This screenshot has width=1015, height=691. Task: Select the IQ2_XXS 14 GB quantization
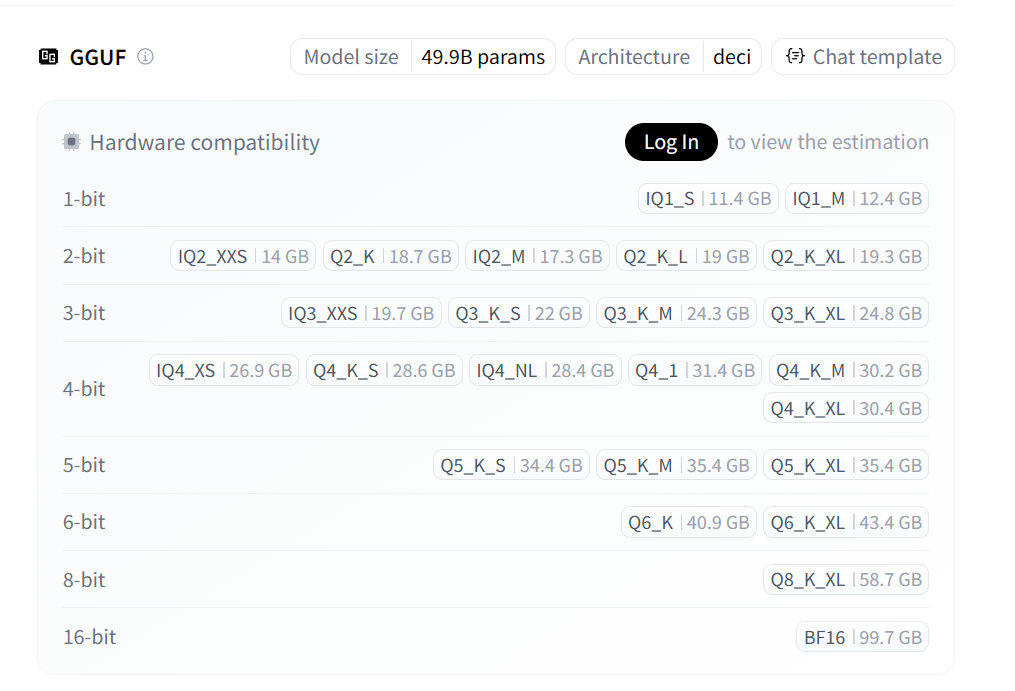pos(243,257)
